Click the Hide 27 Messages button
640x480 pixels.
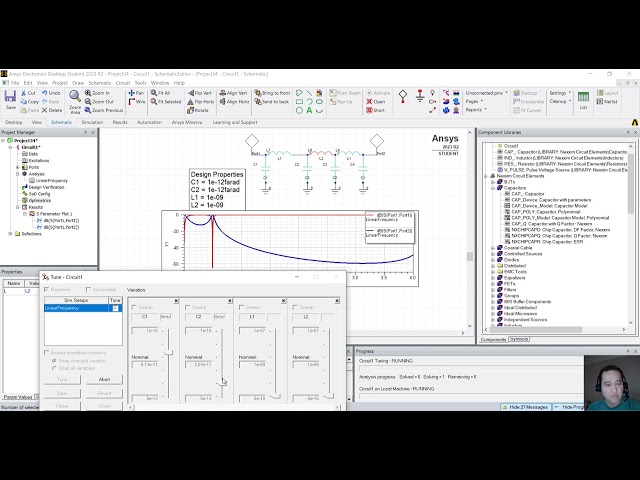pyautogui.click(x=526, y=407)
